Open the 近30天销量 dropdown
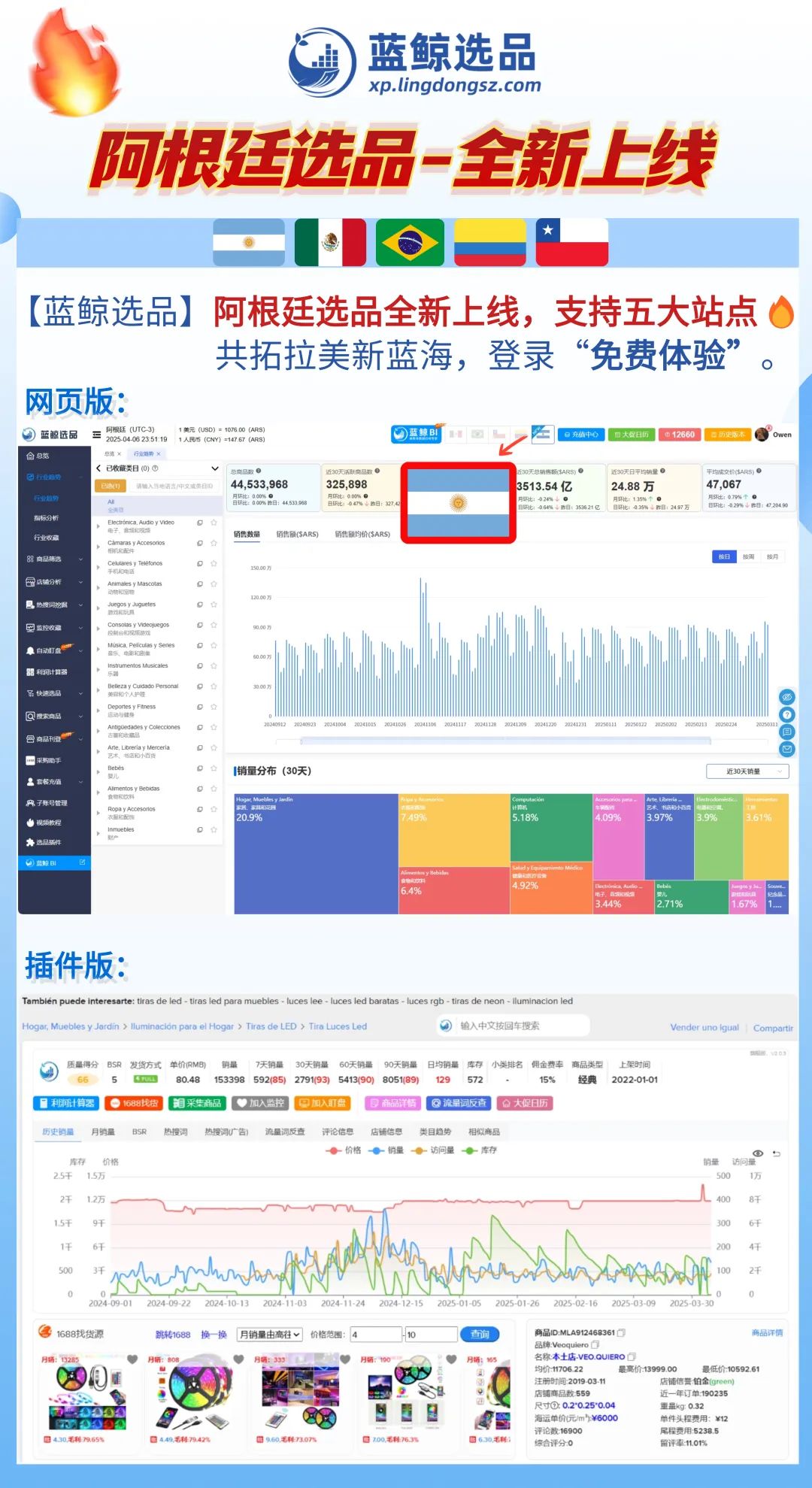The image size is (812, 1488). pos(747,771)
